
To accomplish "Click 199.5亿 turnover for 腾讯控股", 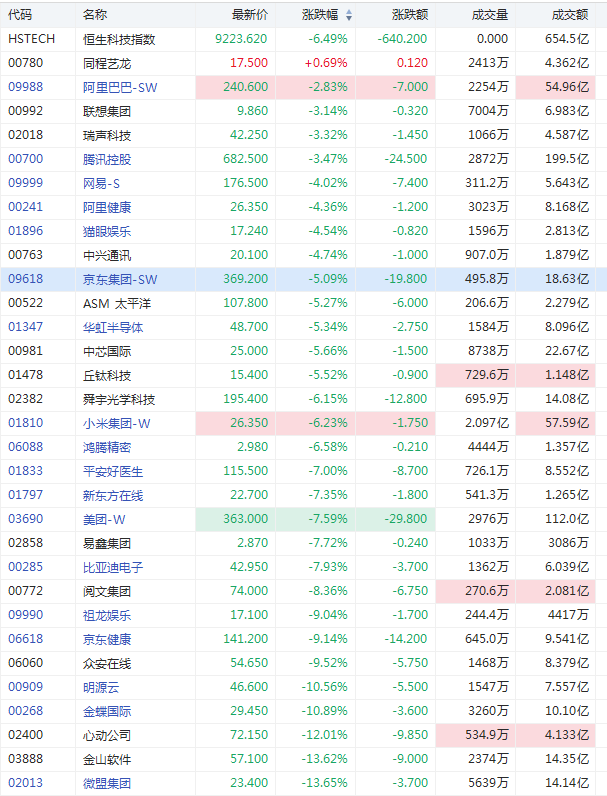I will pyautogui.click(x=567, y=159).
